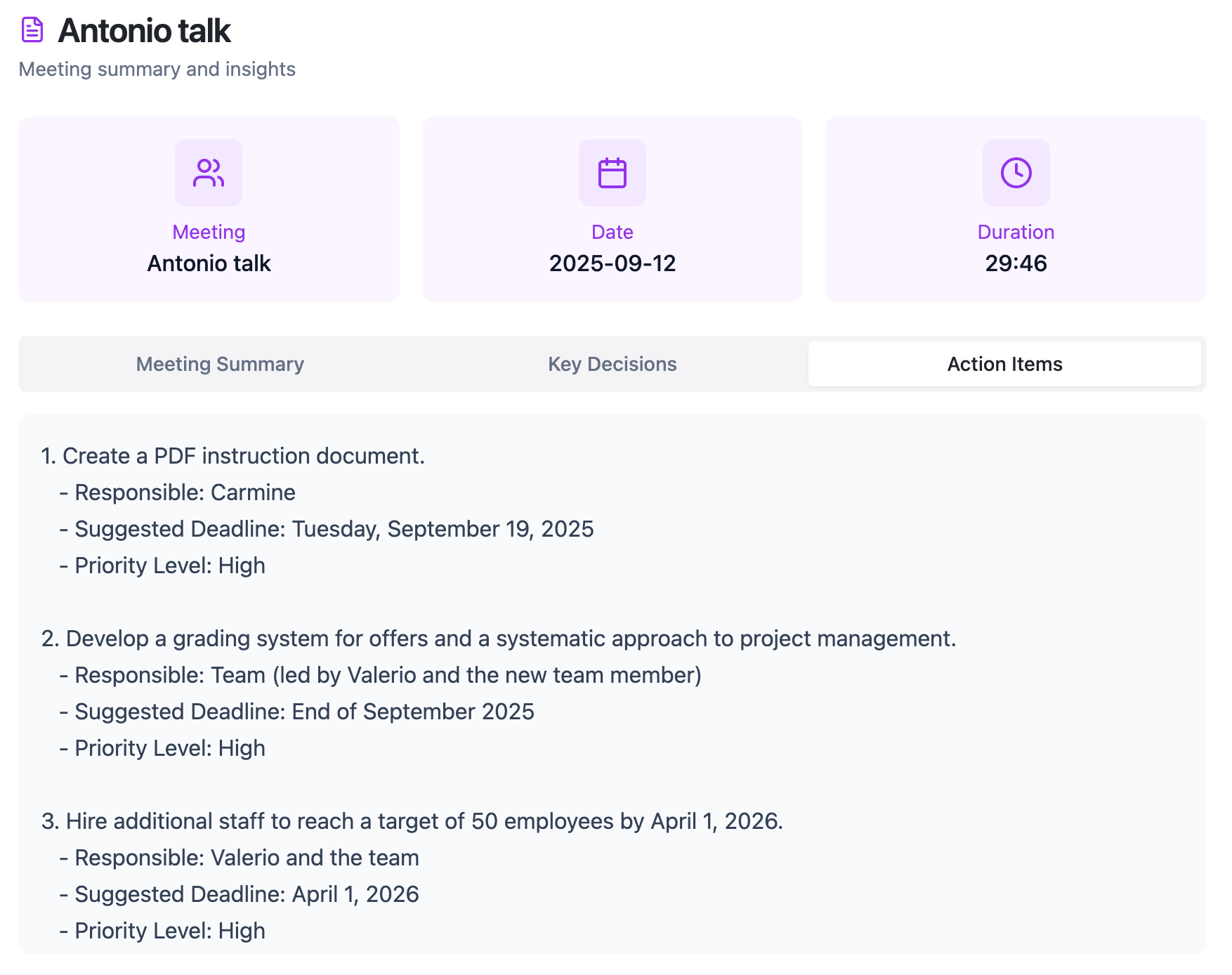The width and height of the screenshot is (1232, 975).
Task: Click the calendar icon in the Date card
Action: 612,173
